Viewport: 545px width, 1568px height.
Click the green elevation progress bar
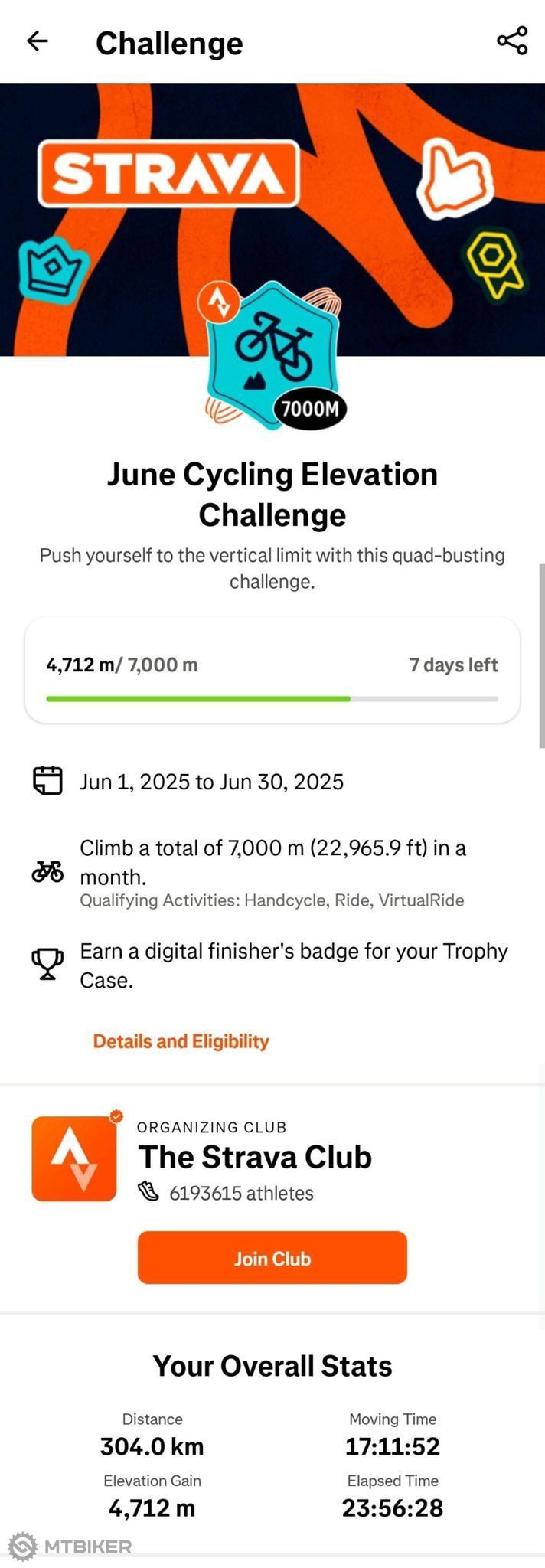(198, 699)
